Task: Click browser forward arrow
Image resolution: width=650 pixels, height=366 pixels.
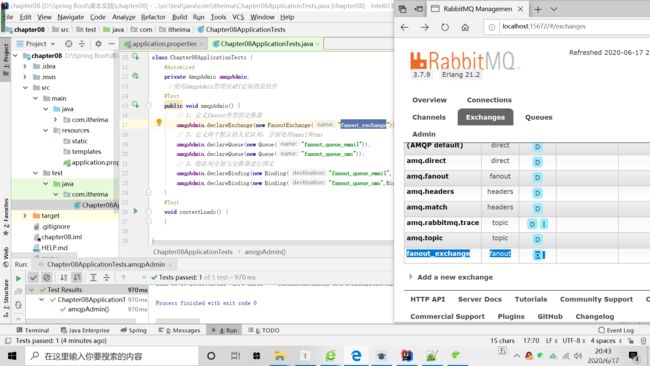Action: [424, 27]
